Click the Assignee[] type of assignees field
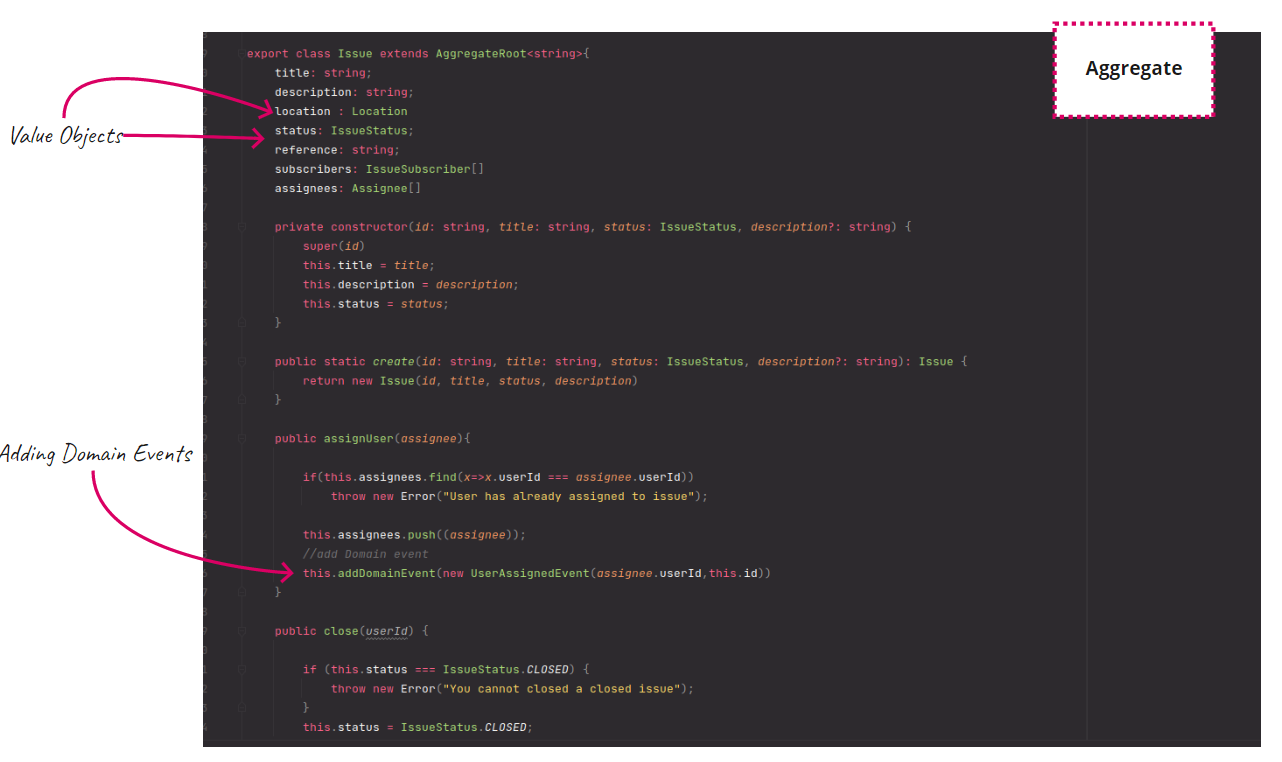 pyautogui.click(x=386, y=188)
